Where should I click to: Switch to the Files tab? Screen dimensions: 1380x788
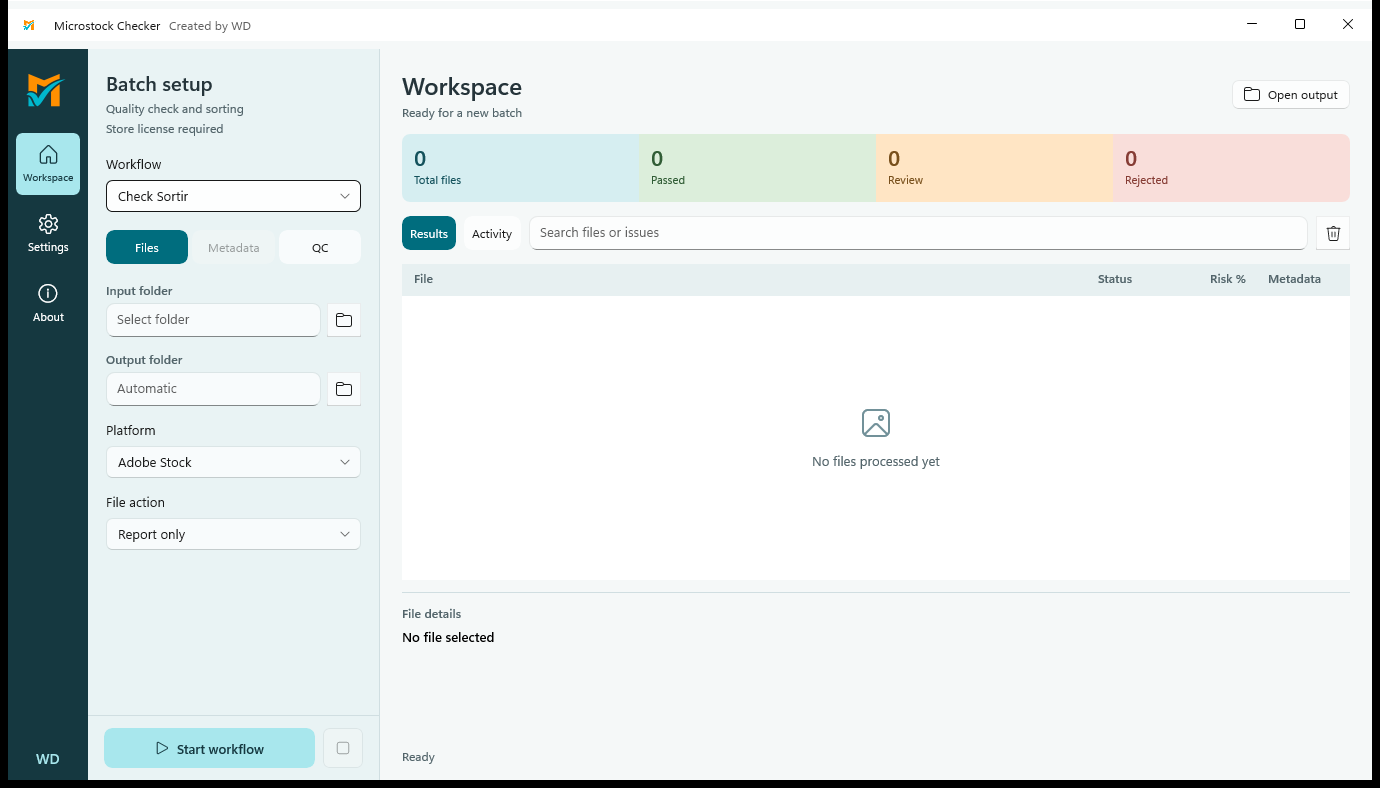click(x=147, y=247)
